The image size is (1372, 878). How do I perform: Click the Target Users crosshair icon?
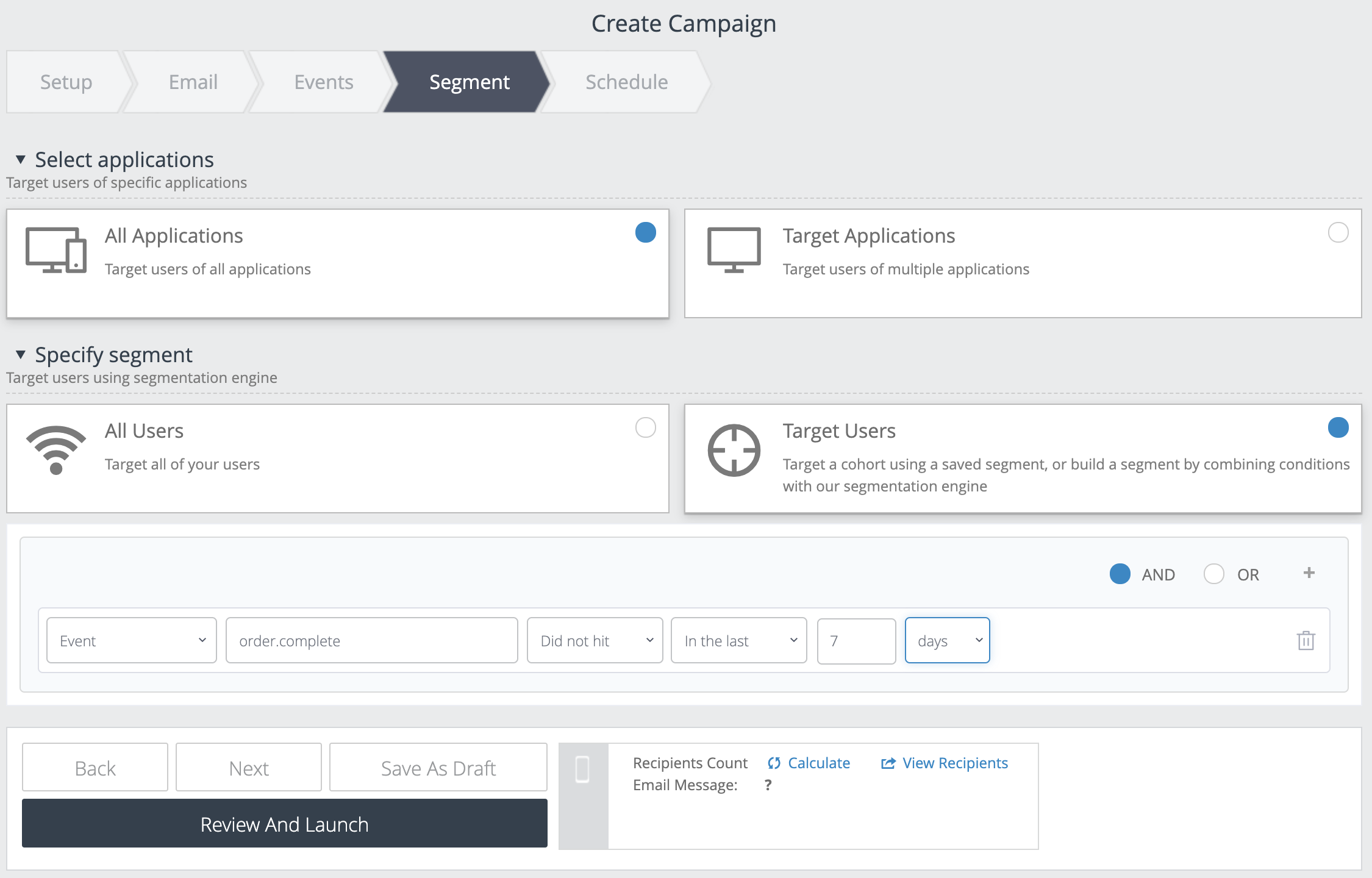[734, 450]
